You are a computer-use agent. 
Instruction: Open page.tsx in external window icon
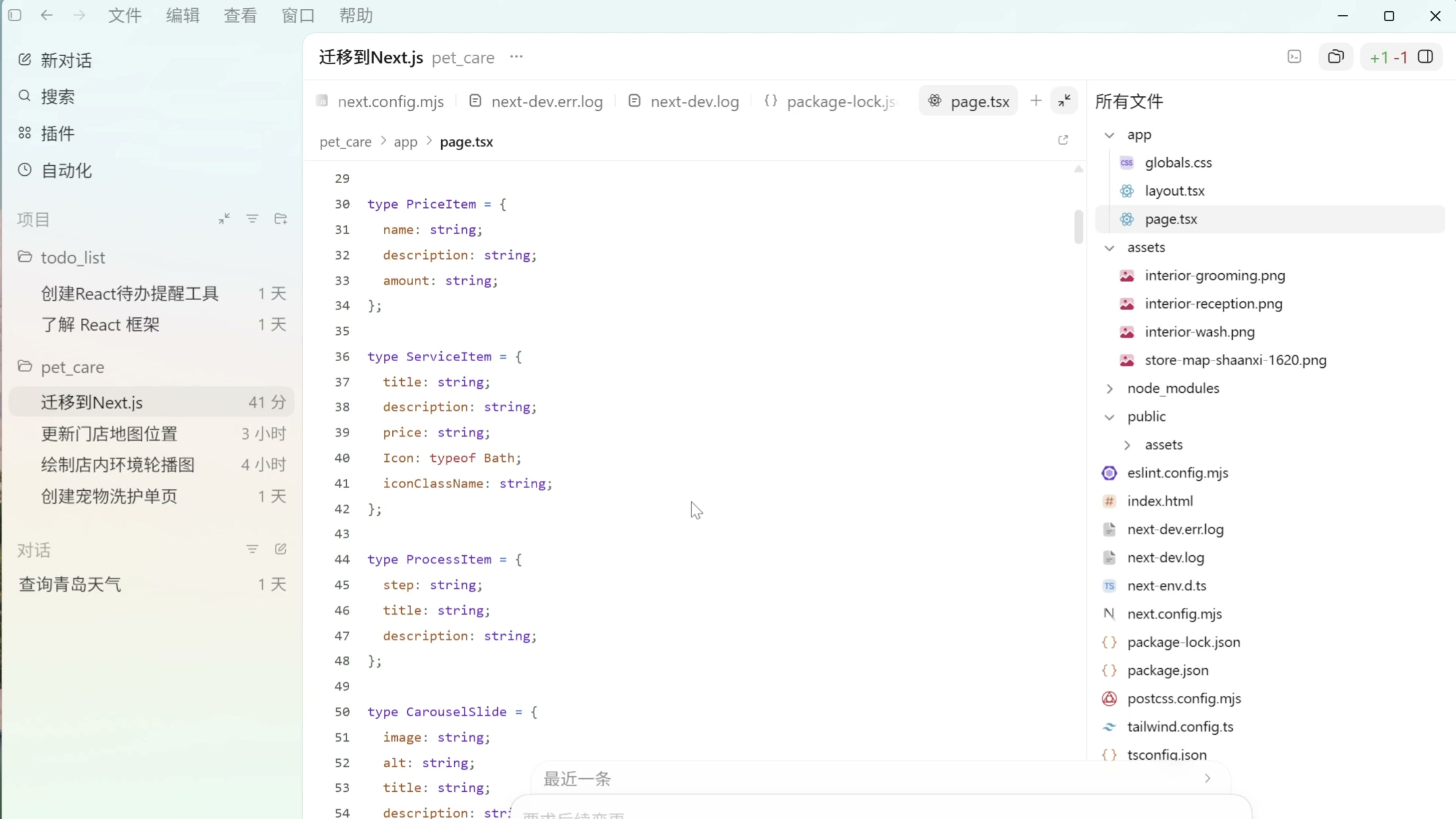click(x=1062, y=140)
